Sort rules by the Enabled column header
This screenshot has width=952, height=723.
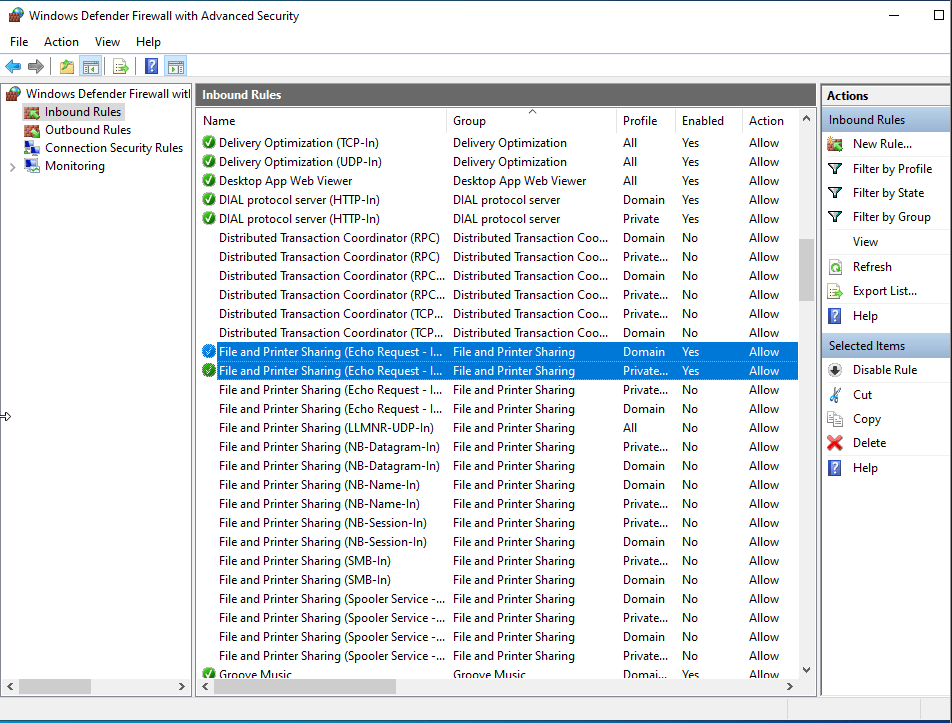[x=703, y=121]
